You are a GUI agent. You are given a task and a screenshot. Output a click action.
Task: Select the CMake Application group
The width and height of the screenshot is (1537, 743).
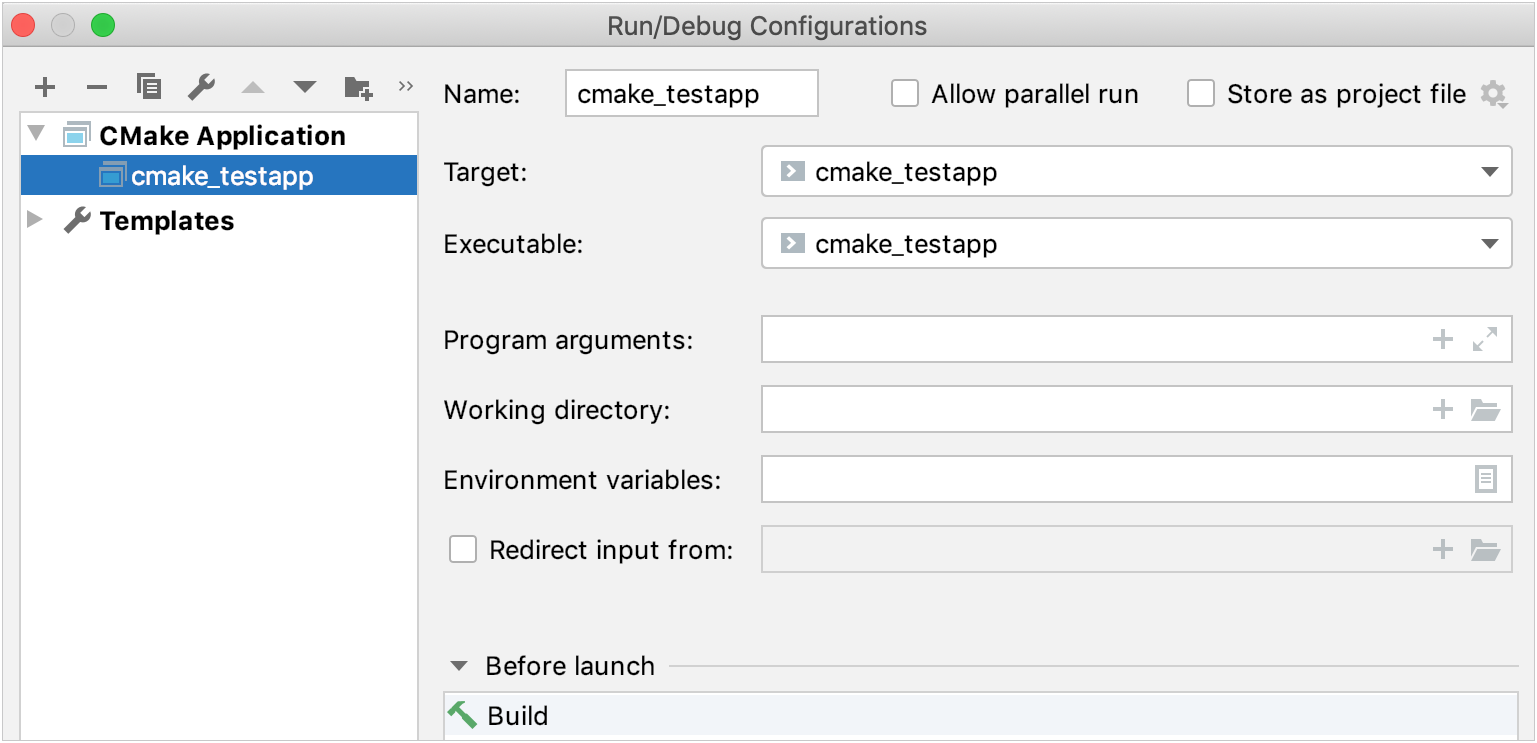tap(222, 134)
